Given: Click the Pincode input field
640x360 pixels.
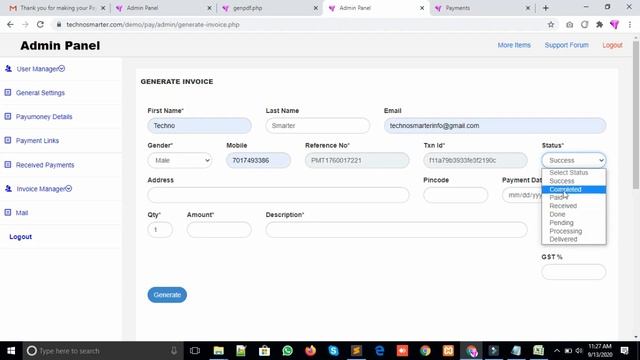Looking at the screenshot, I should click(x=456, y=195).
